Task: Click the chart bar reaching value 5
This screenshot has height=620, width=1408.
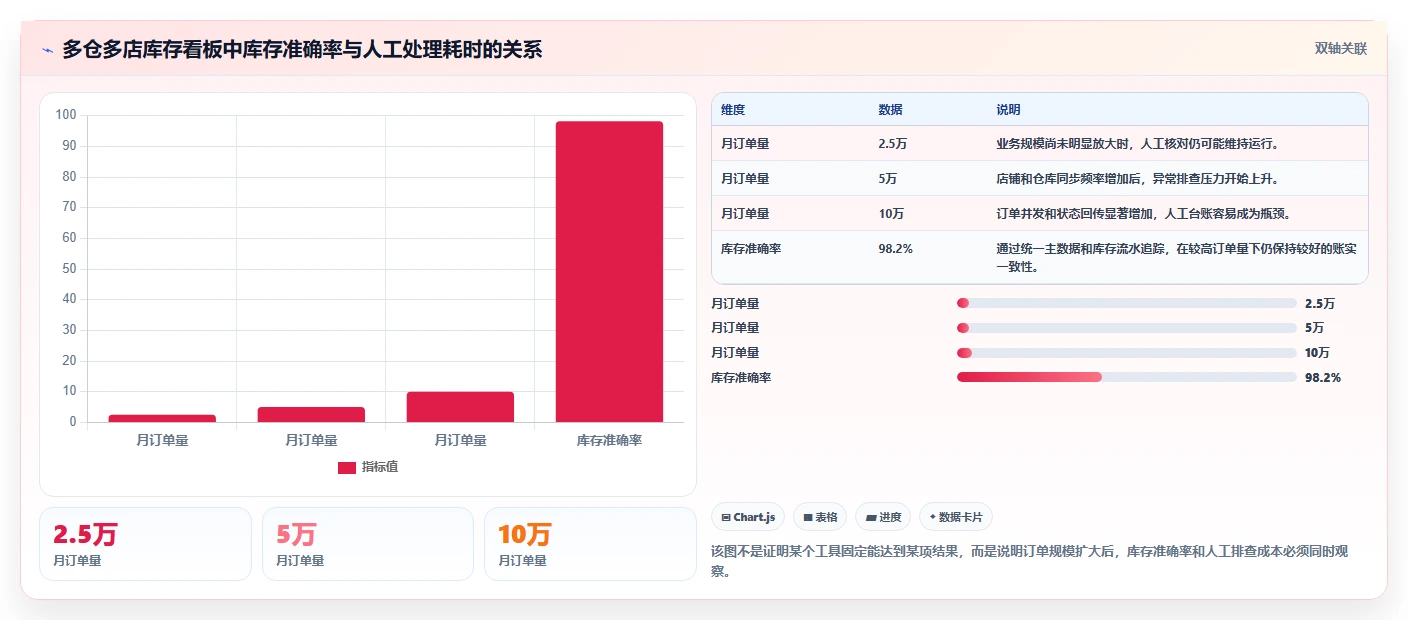Action: pos(311,414)
